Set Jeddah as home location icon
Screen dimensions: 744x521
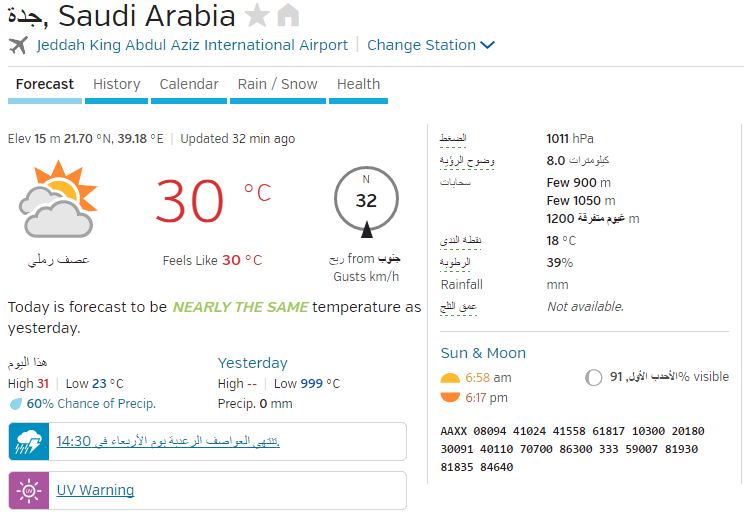coord(288,15)
